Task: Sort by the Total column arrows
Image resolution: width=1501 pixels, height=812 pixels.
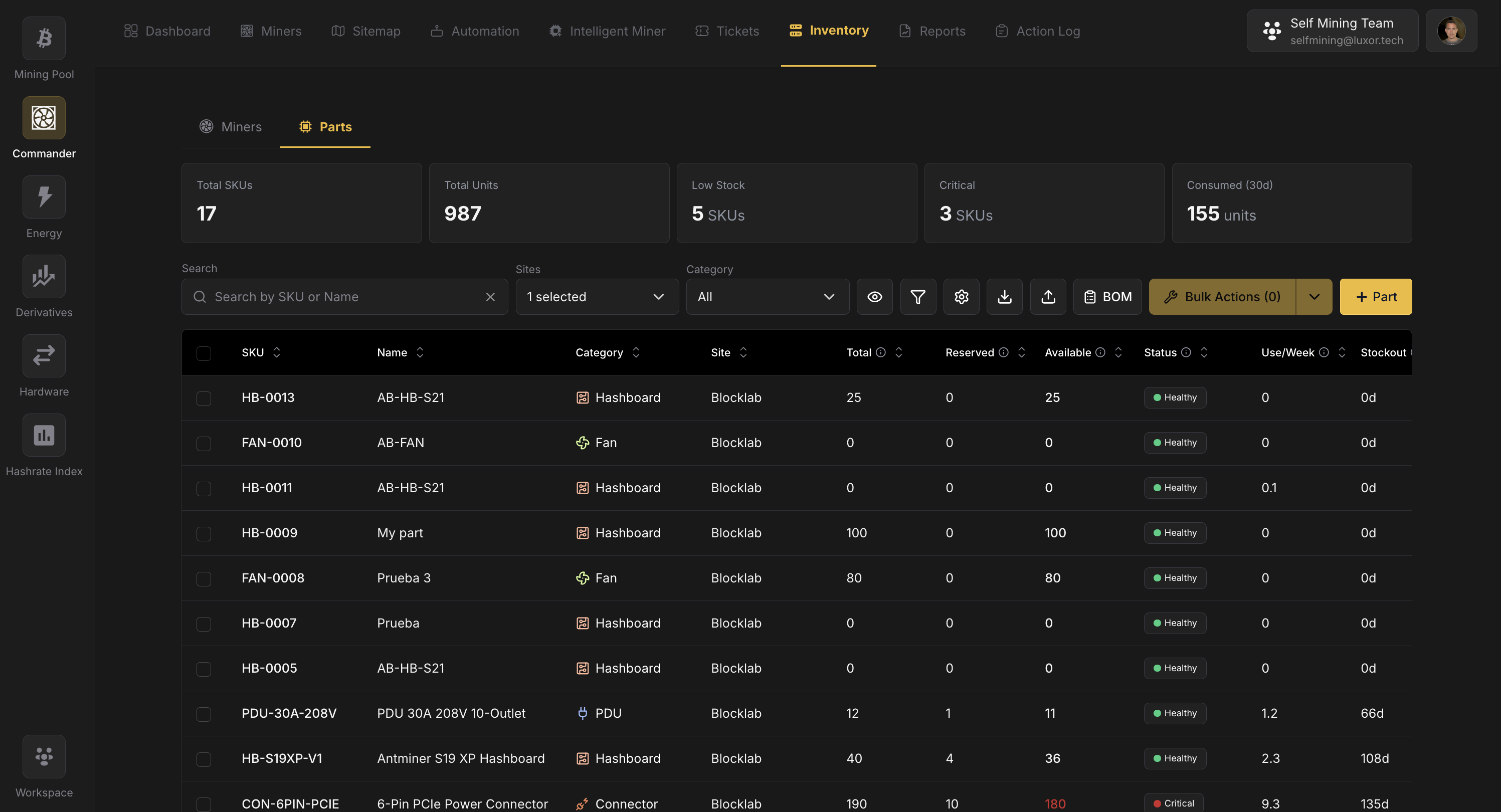Action: pyautogui.click(x=898, y=352)
